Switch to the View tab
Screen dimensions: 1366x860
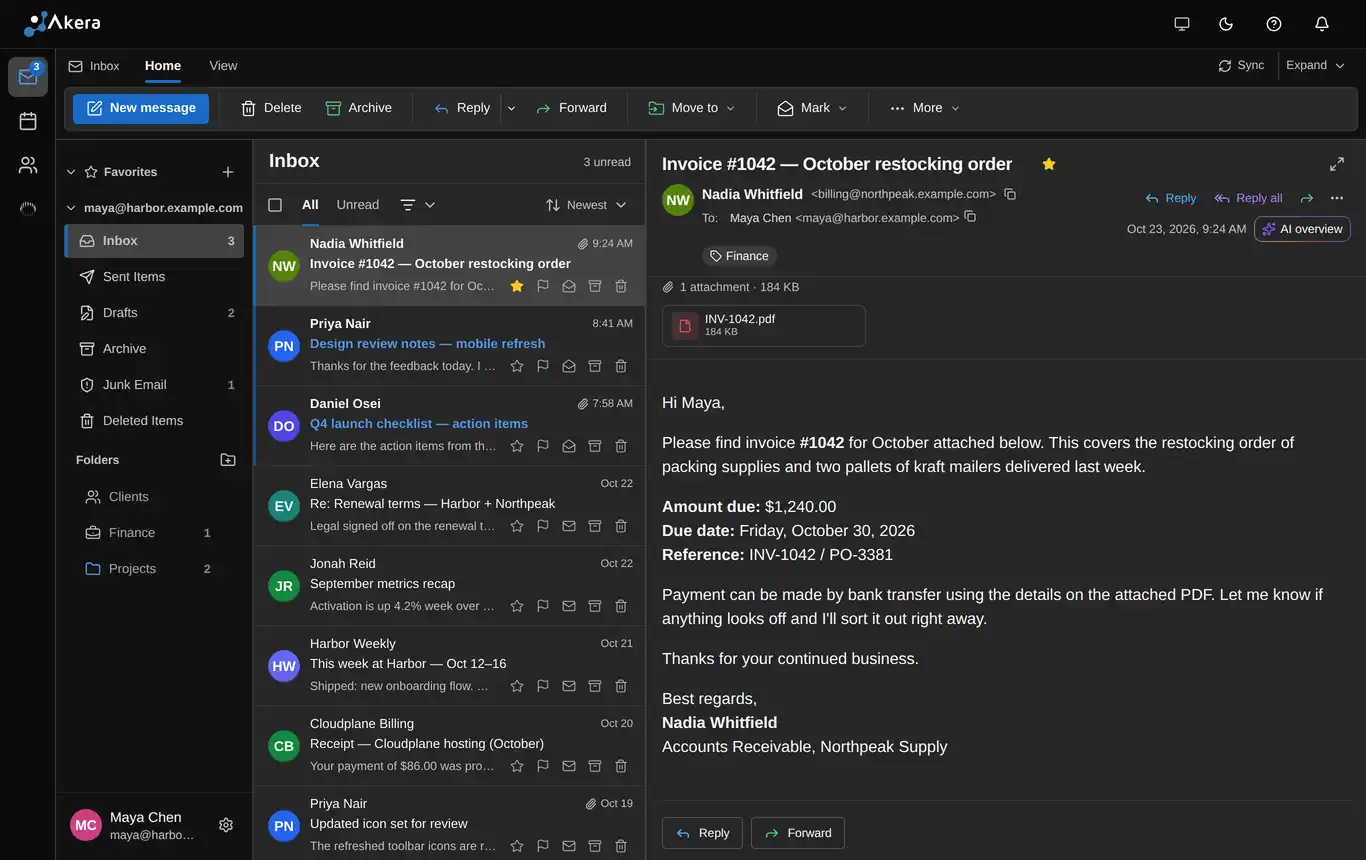pos(223,66)
